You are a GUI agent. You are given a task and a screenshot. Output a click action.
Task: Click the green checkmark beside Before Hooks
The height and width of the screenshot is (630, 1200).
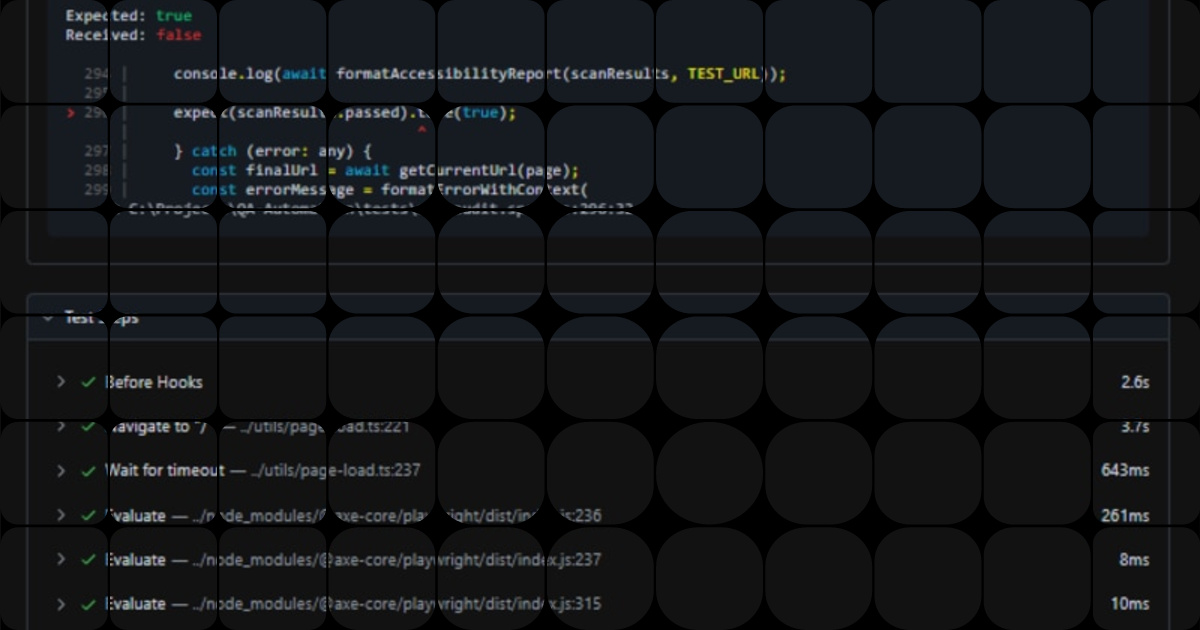click(88, 382)
